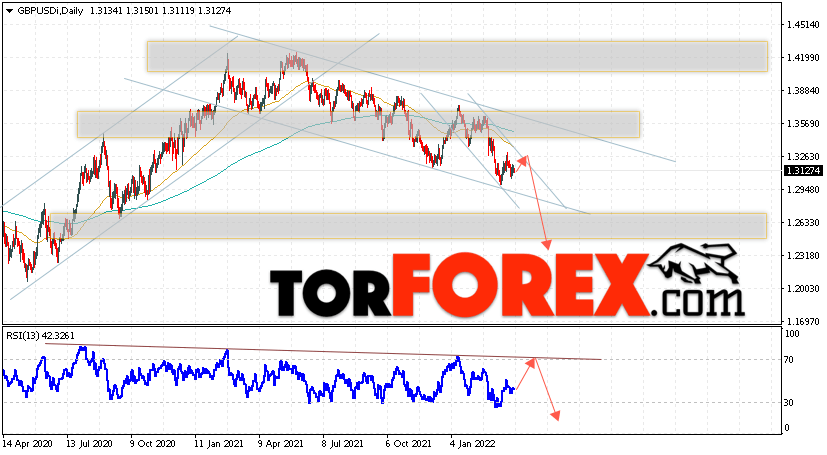The width and height of the screenshot is (827, 455).
Task: Select the GBPUSDi,Daily symbol label
Action: [50, 11]
